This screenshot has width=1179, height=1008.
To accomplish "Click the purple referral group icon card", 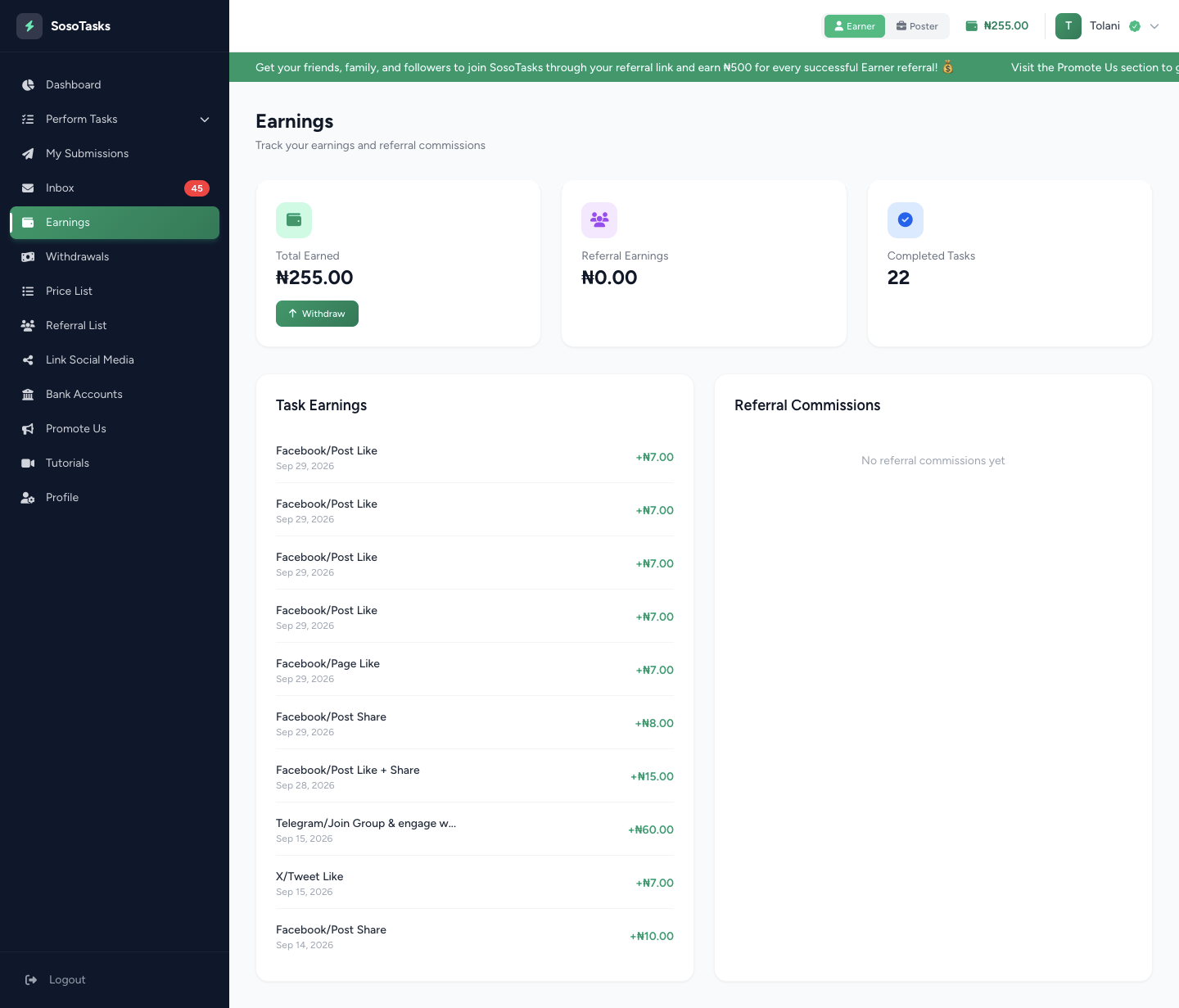I will [x=599, y=220].
